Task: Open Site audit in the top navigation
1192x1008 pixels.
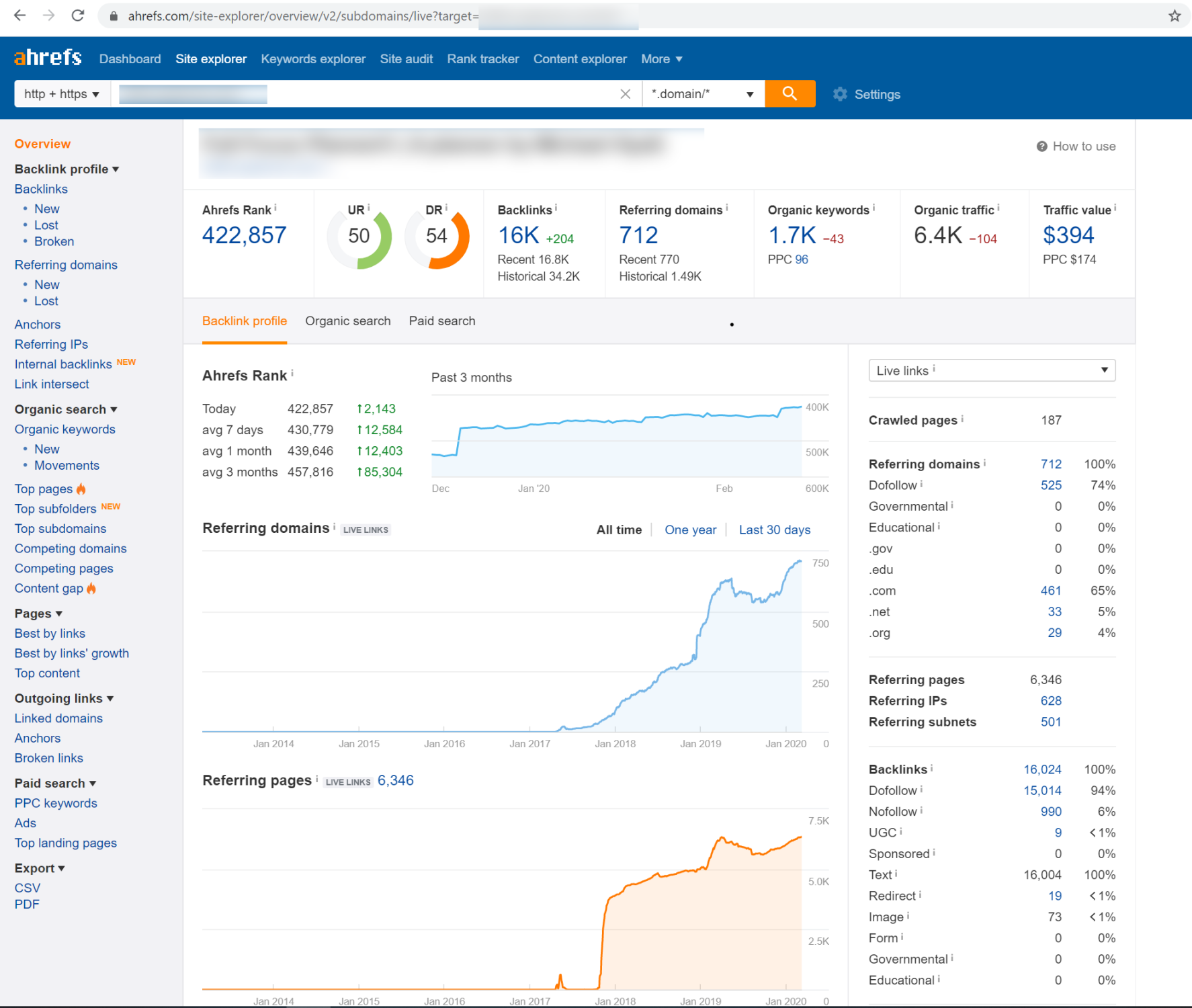Action: (407, 59)
